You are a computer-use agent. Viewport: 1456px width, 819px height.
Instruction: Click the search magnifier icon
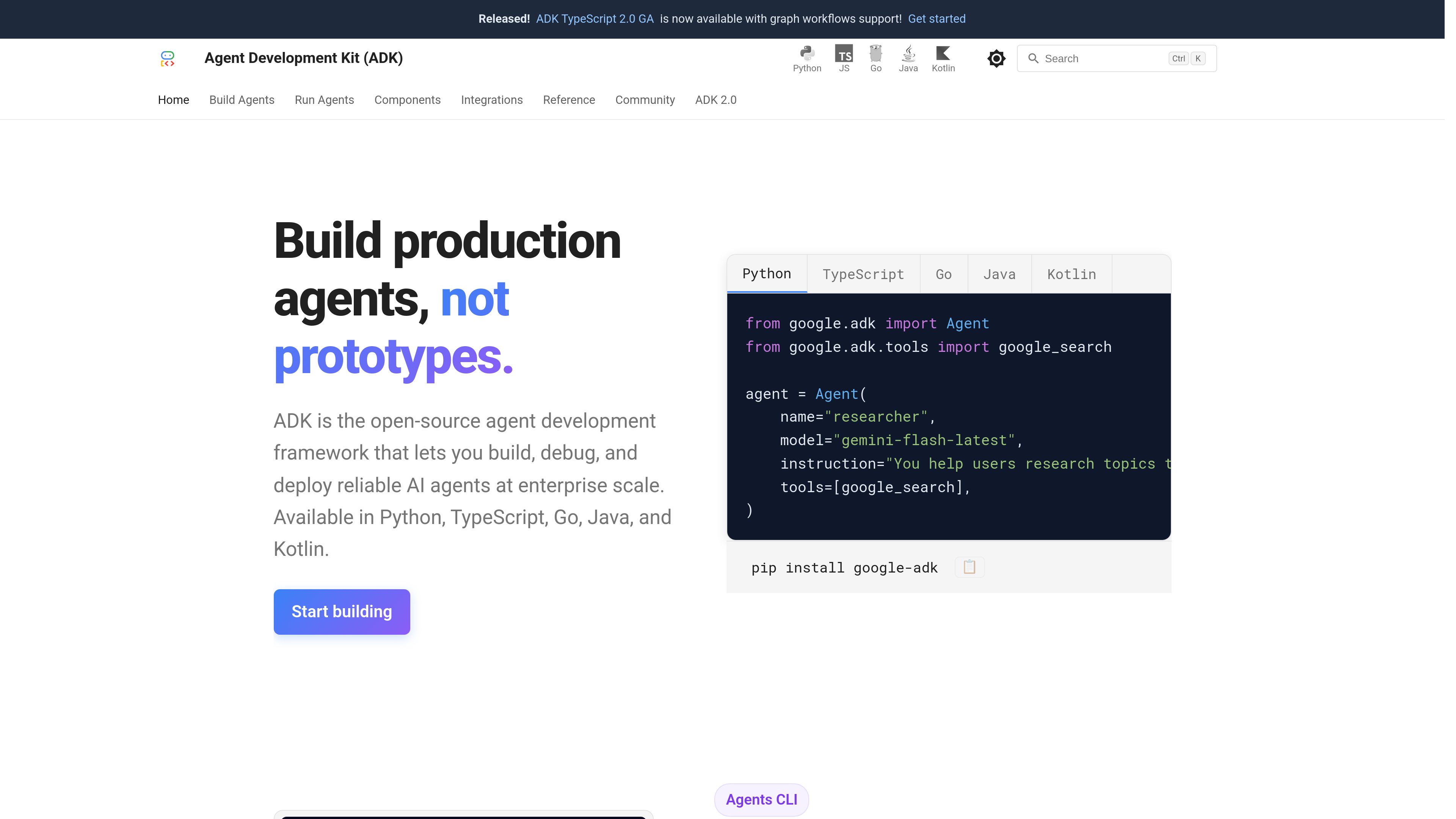tap(1032, 58)
